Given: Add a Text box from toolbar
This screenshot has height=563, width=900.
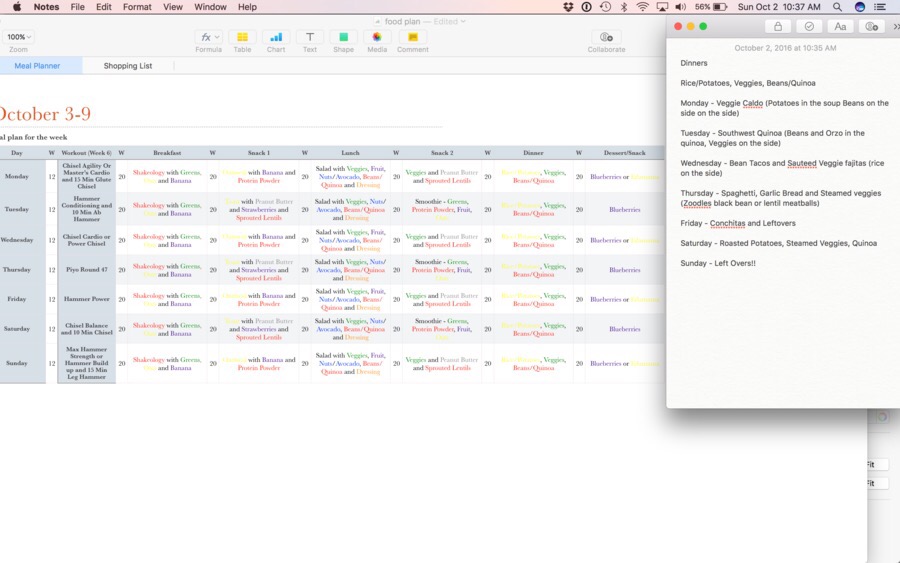Looking at the screenshot, I should [x=310, y=37].
